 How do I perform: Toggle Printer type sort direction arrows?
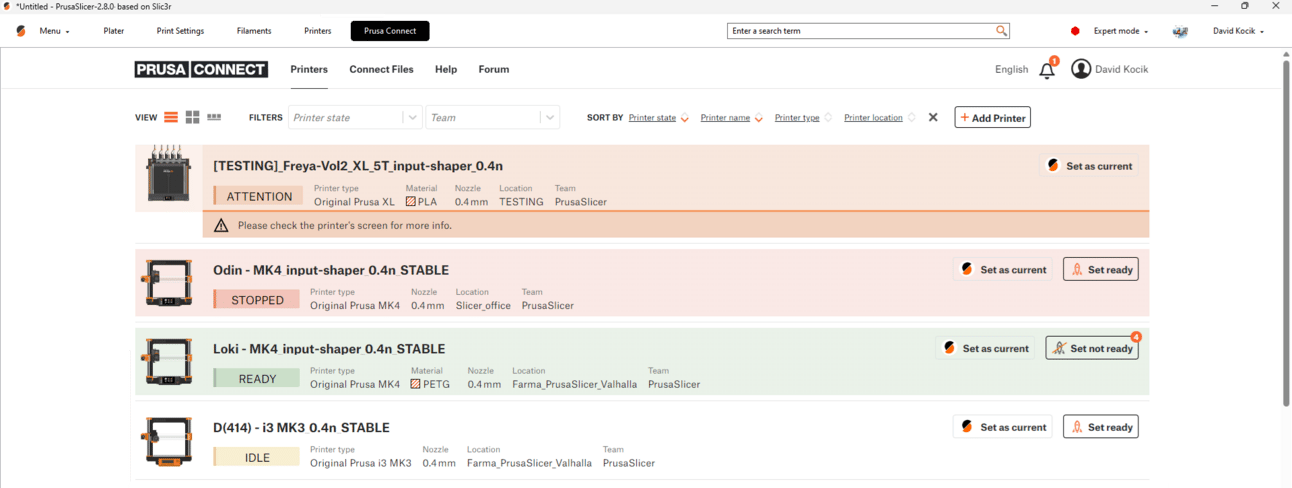[x=828, y=118]
